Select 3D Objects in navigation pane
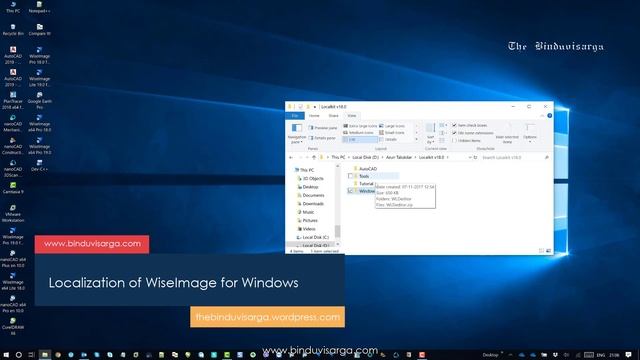640x360 pixels. click(310, 179)
